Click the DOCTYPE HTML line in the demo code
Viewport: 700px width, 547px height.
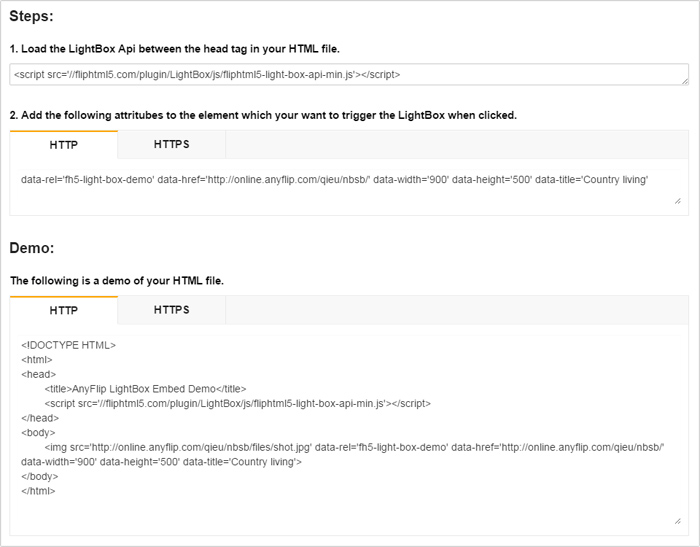pyautogui.click(x=69, y=345)
